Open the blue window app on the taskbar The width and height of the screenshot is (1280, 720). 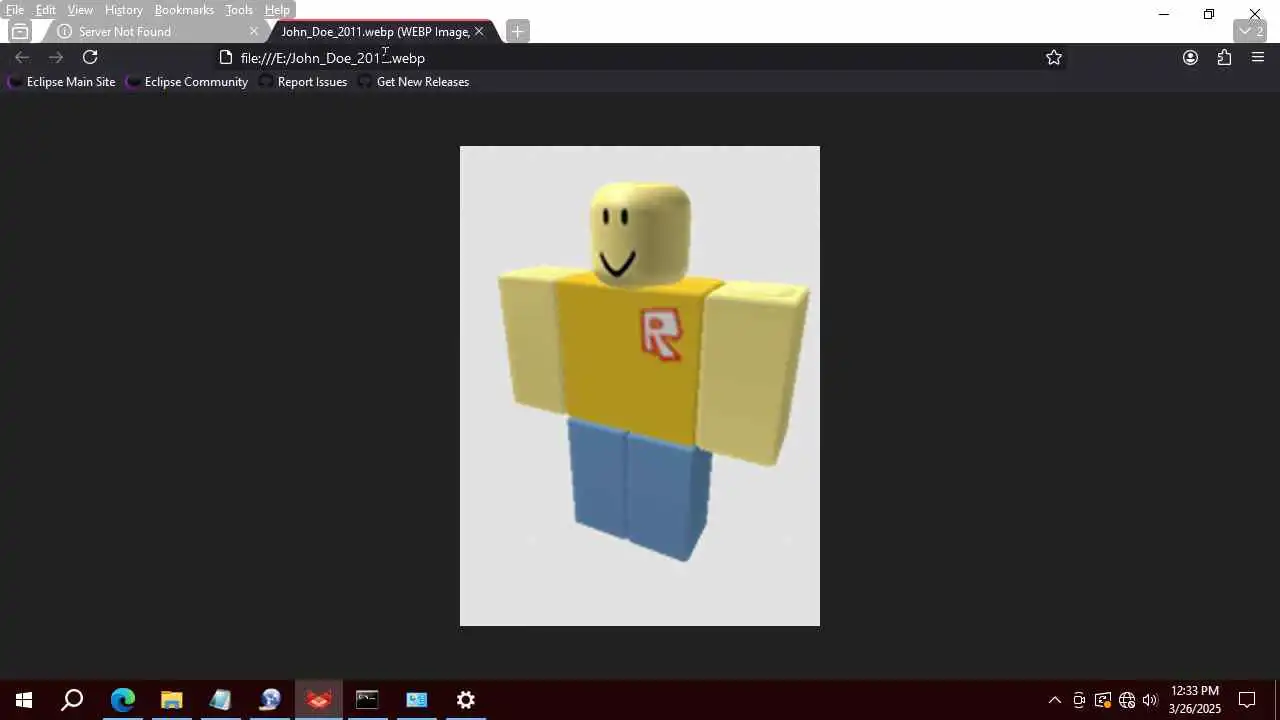coord(416,700)
